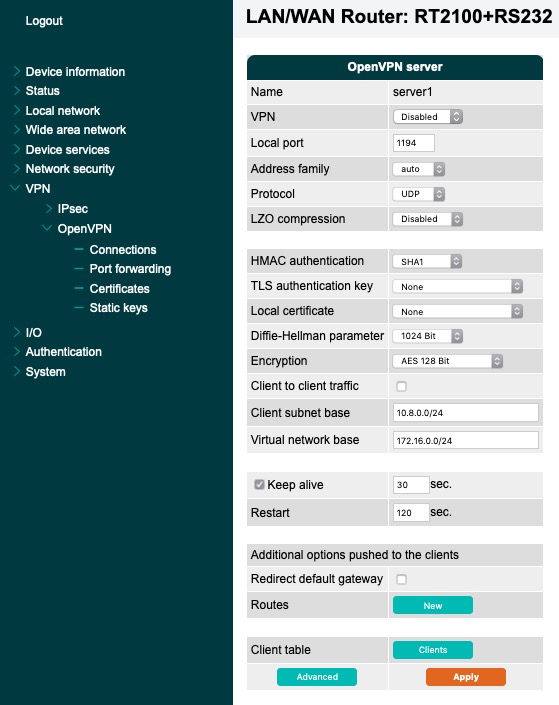Click the Restart seconds field
This screenshot has height=705, width=559.
pyautogui.click(x=411, y=513)
